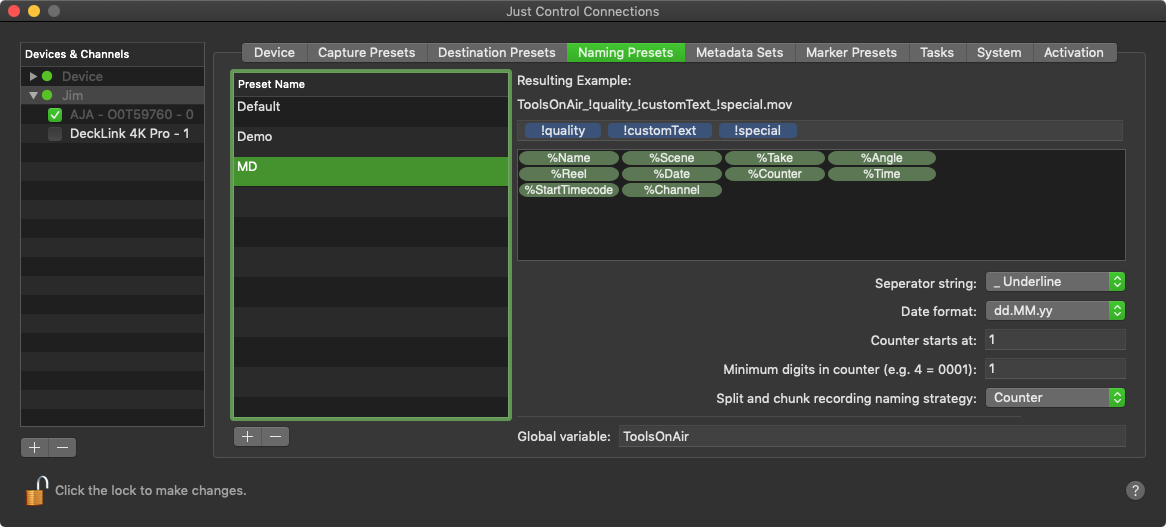Open the Marker Presets tab
Viewport: 1166px width, 527px height.
click(851, 53)
